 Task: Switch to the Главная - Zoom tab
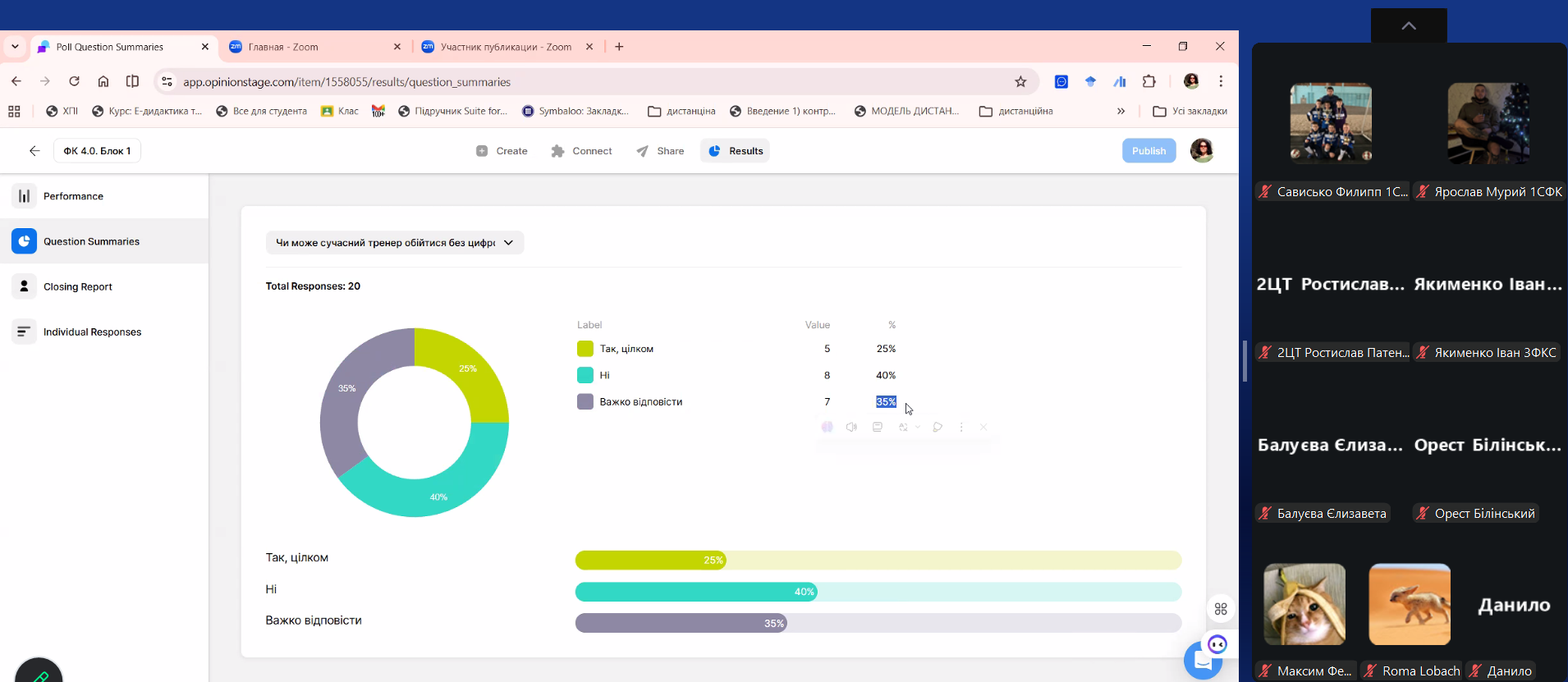(x=314, y=47)
